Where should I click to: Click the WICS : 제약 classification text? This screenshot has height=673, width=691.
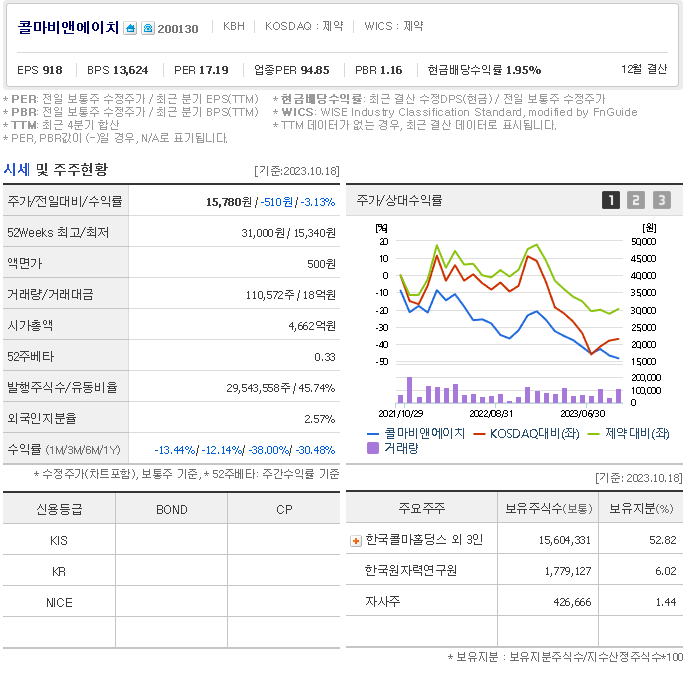tap(394, 26)
